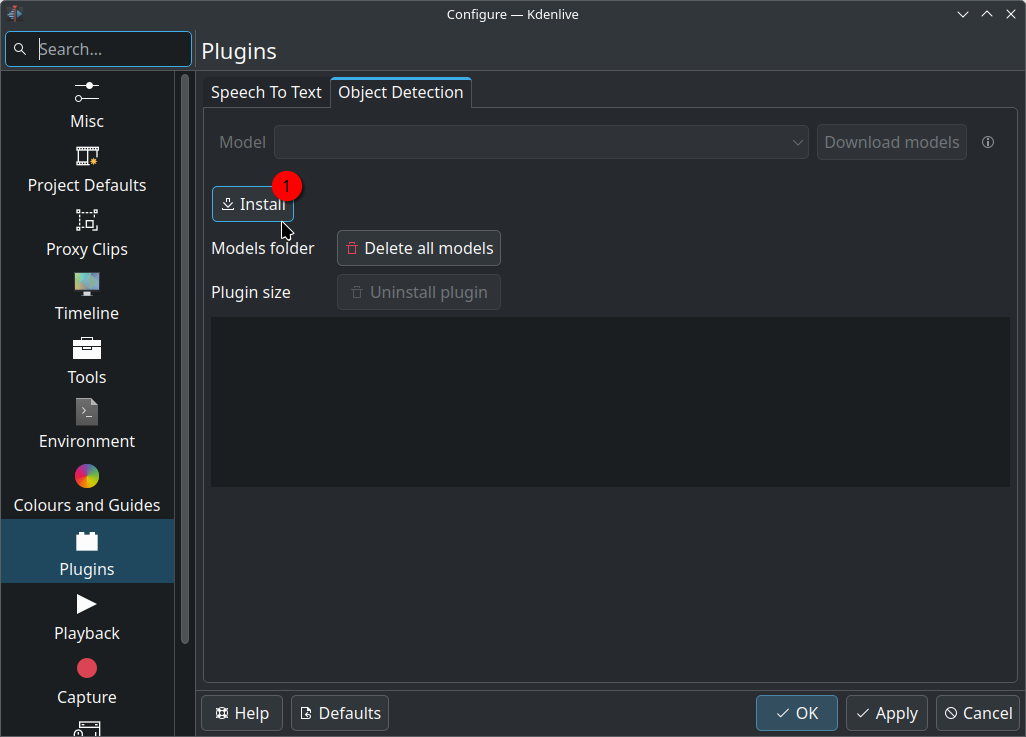Image resolution: width=1026 pixels, height=737 pixels.
Task: Open the Tools toolbox icon
Action: (x=87, y=348)
